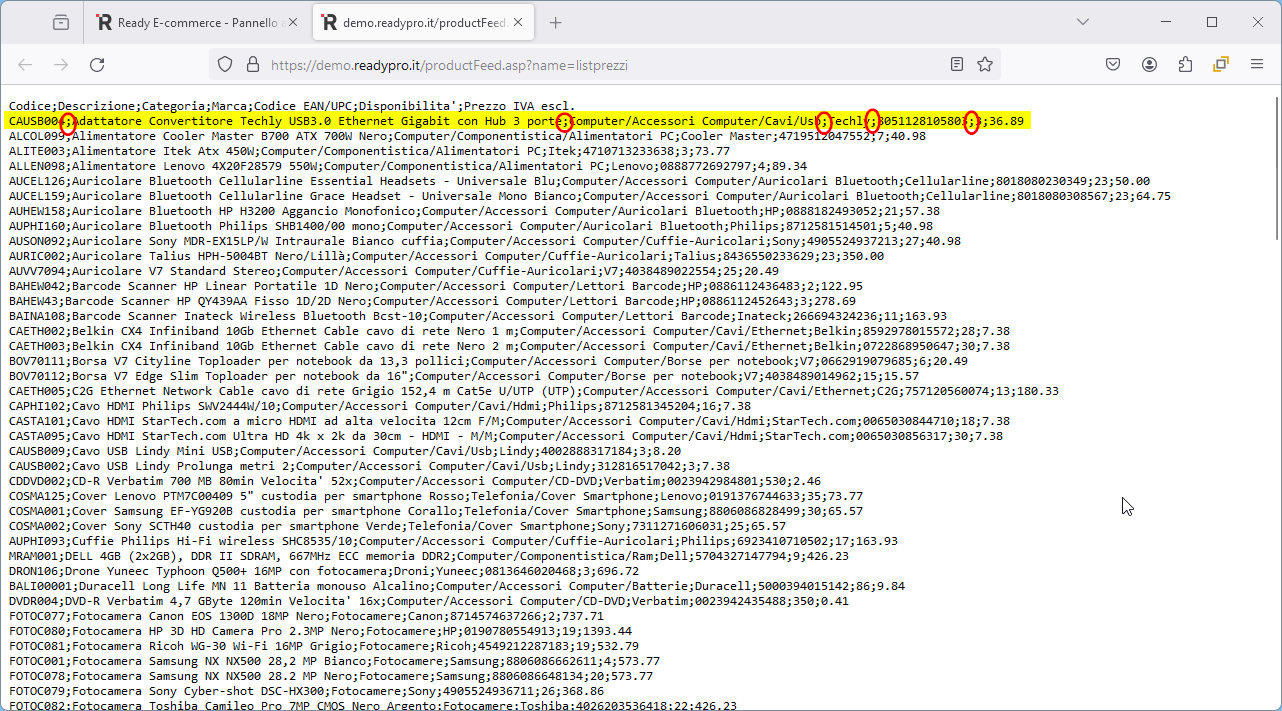Screen dimensions: 1282x711
Task: Click the COSMA125 Cover Lenovo line
Action: [436, 496]
